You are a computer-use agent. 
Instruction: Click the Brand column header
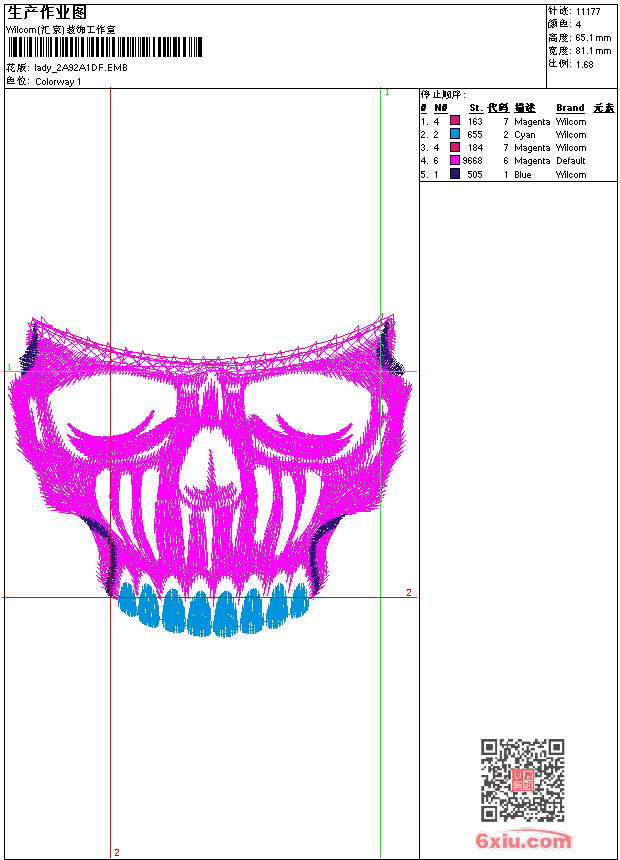[570, 108]
